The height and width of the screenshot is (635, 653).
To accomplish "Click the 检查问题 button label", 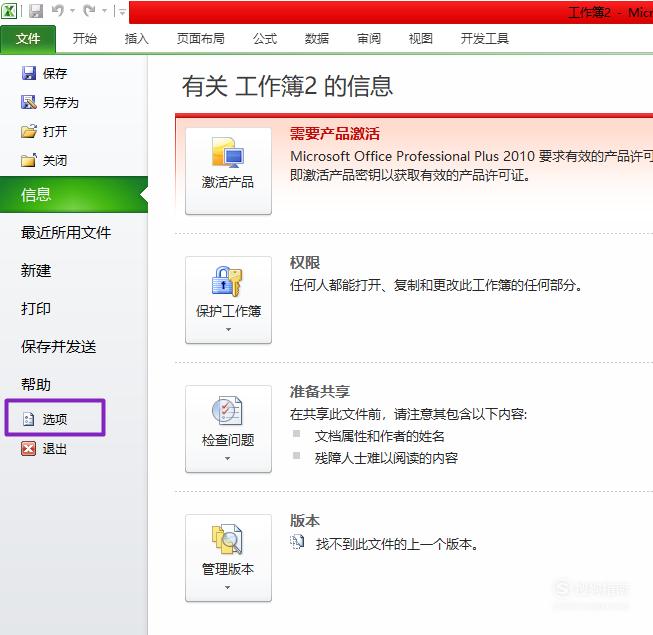I will (228, 440).
